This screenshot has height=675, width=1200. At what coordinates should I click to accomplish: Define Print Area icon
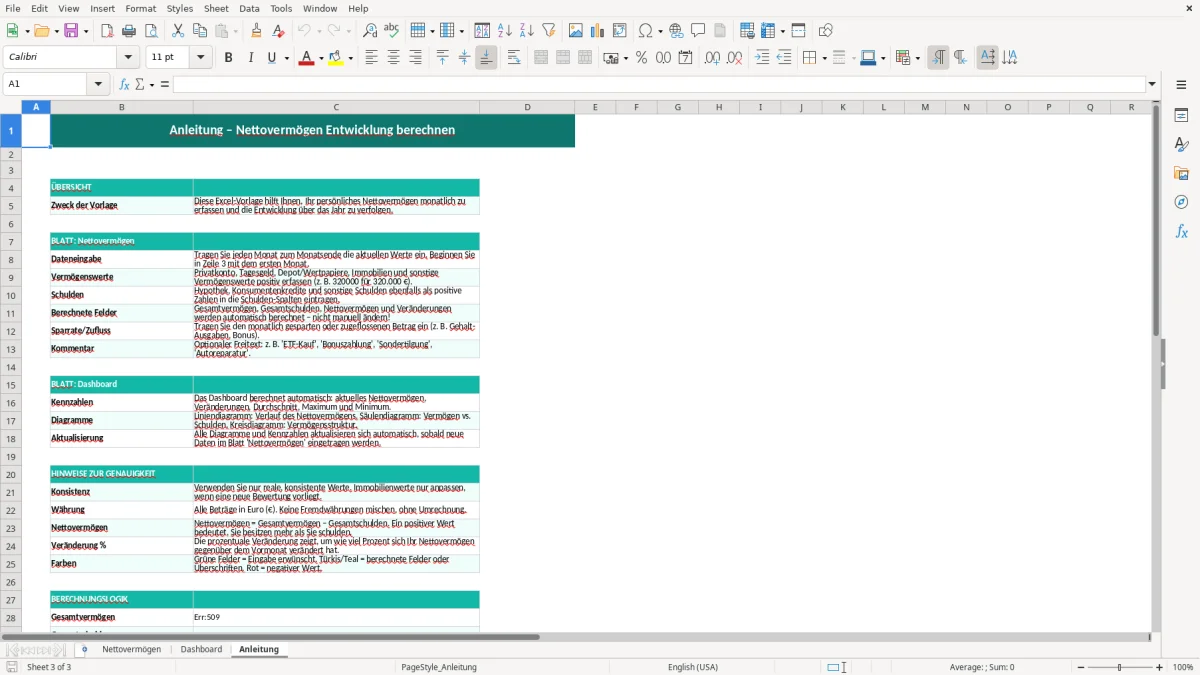746,31
